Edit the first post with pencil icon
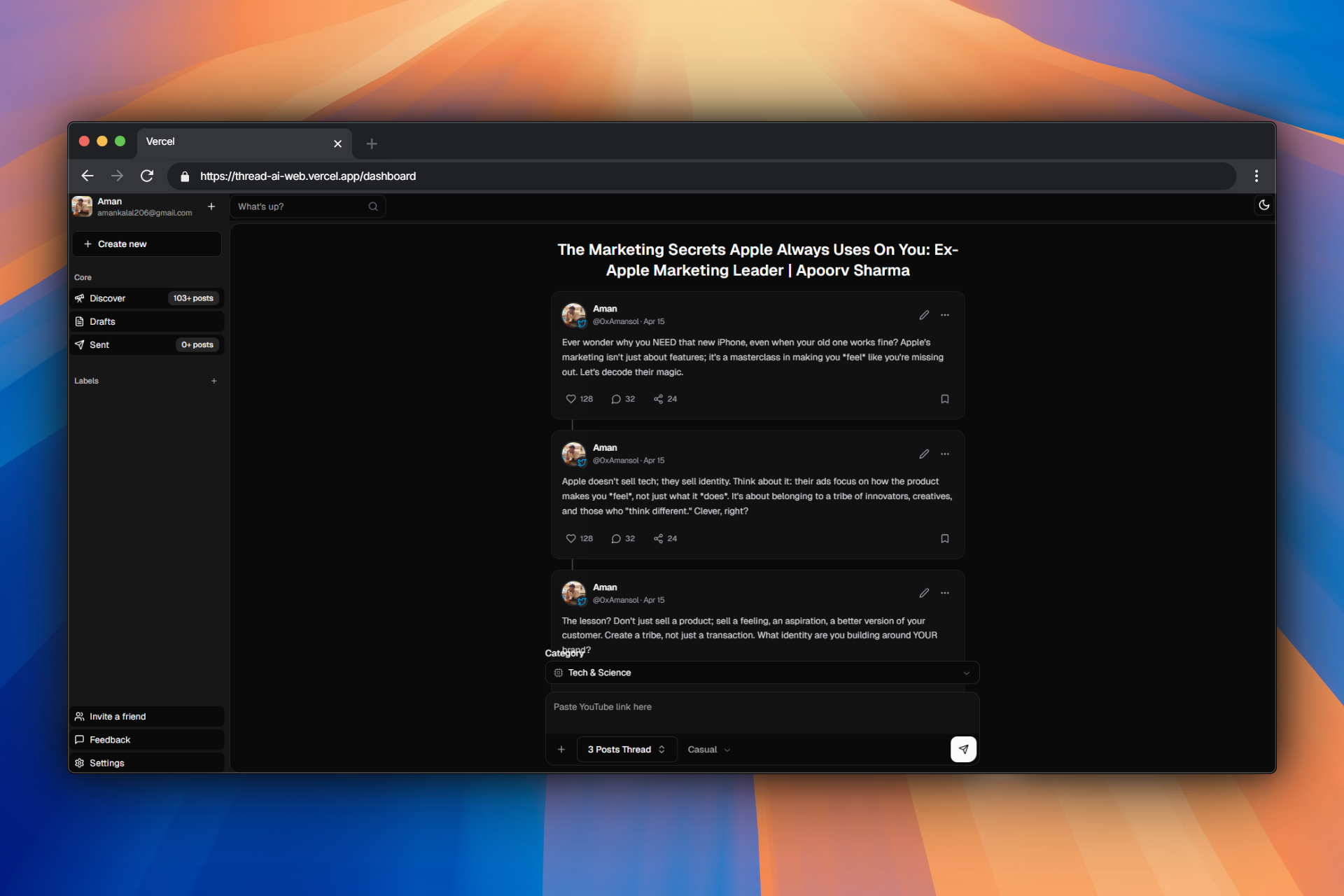Viewport: 1344px width, 896px height. [924, 315]
